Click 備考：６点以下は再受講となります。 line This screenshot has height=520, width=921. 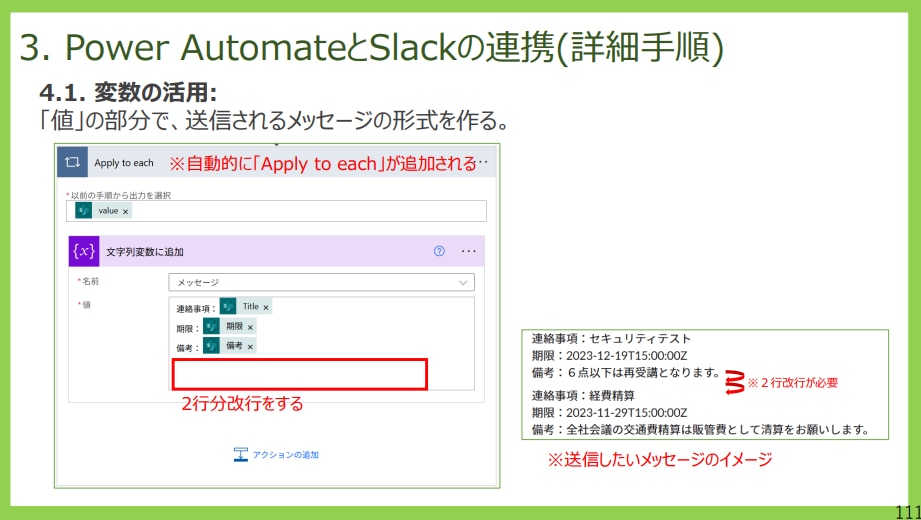626,373
